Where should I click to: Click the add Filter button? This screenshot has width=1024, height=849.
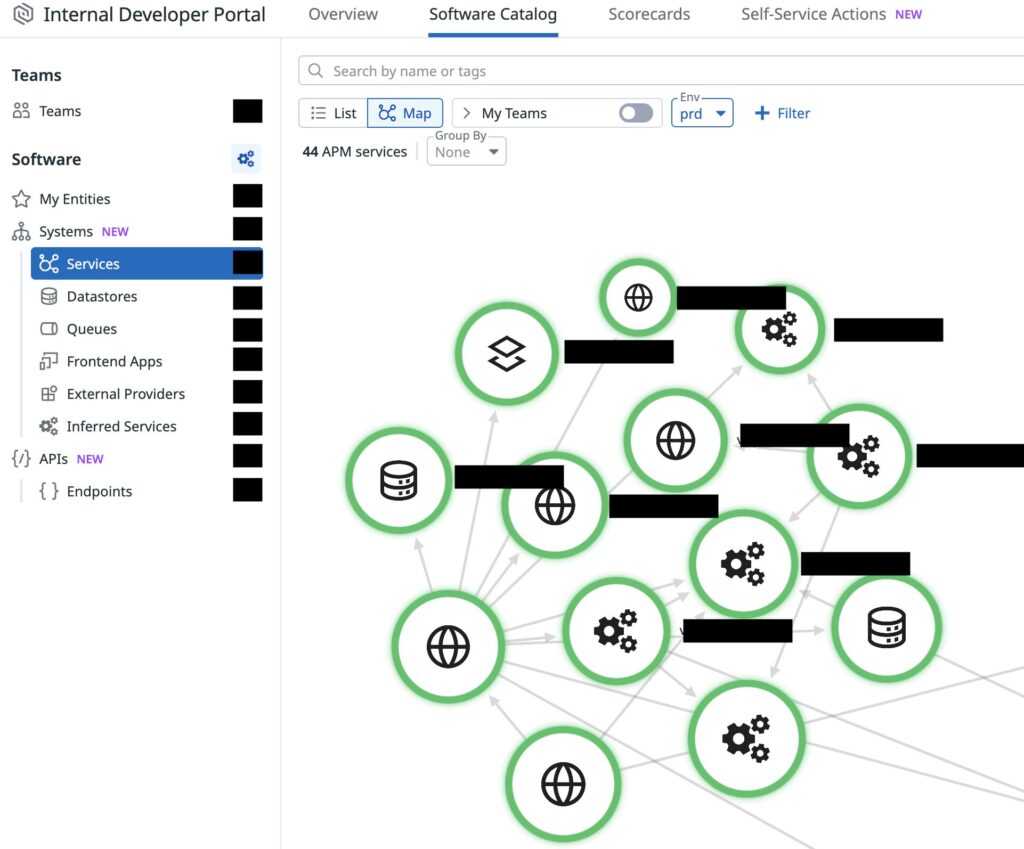click(782, 113)
